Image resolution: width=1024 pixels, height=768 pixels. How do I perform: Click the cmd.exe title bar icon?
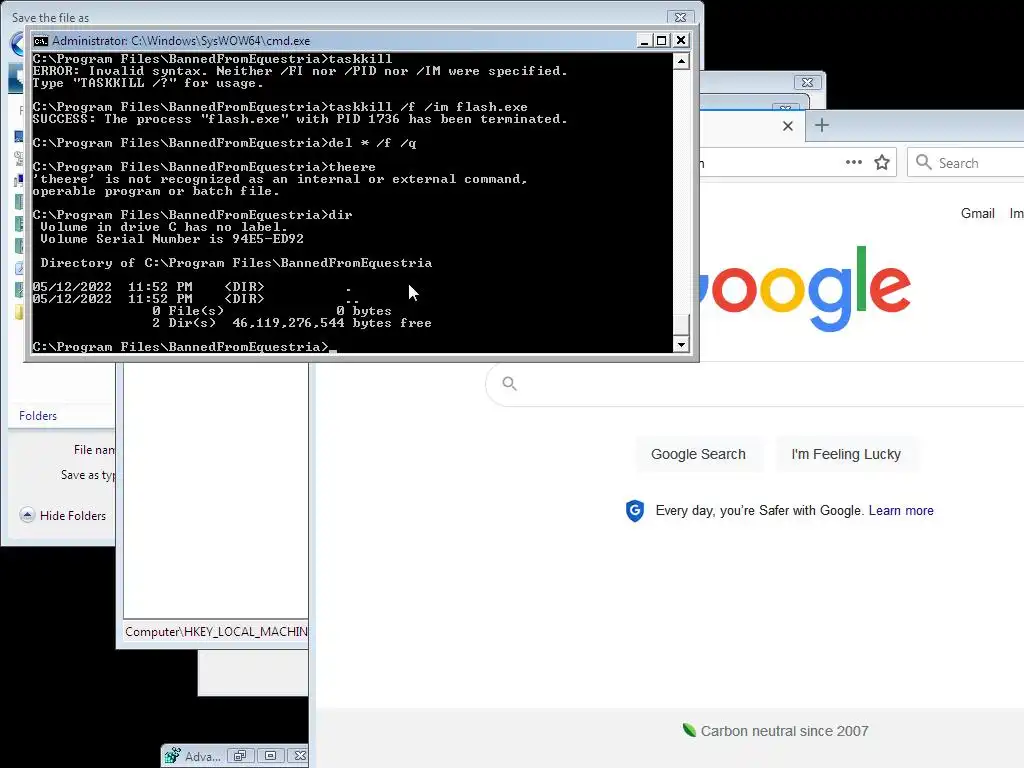click(40, 40)
